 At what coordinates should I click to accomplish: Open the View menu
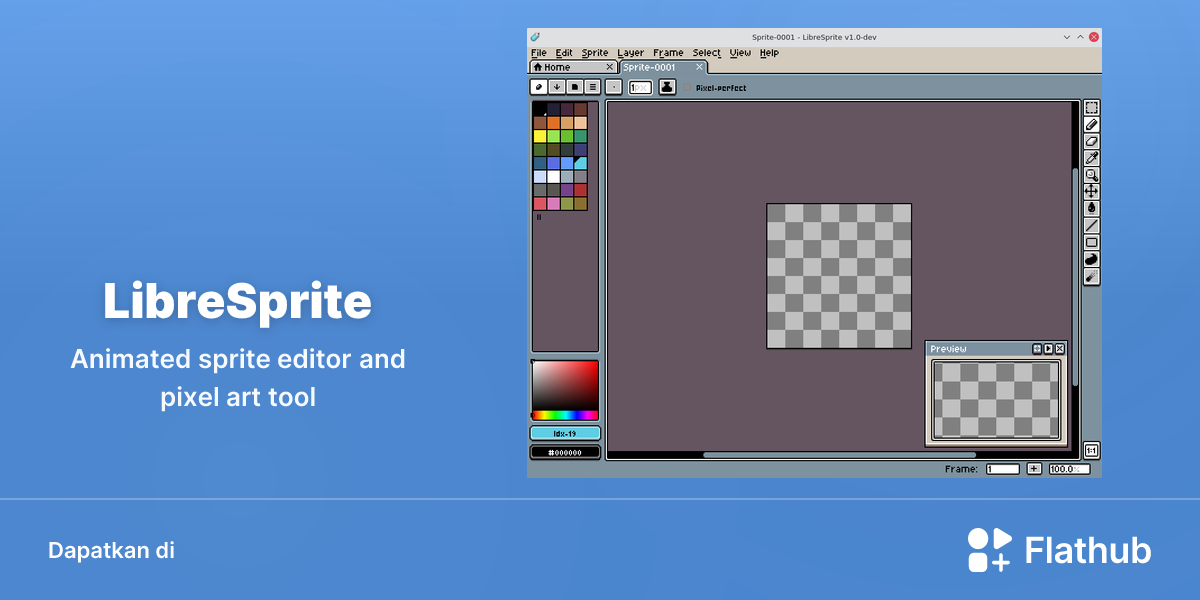(740, 53)
